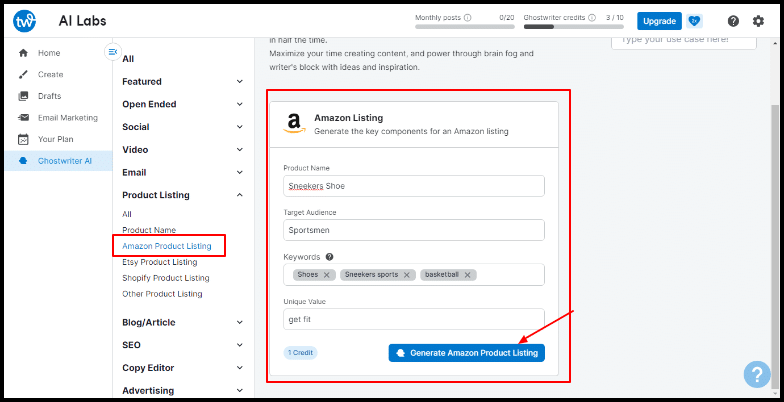Remove the Shoes keyword tag
784x402 pixels.
coord(326,275)
